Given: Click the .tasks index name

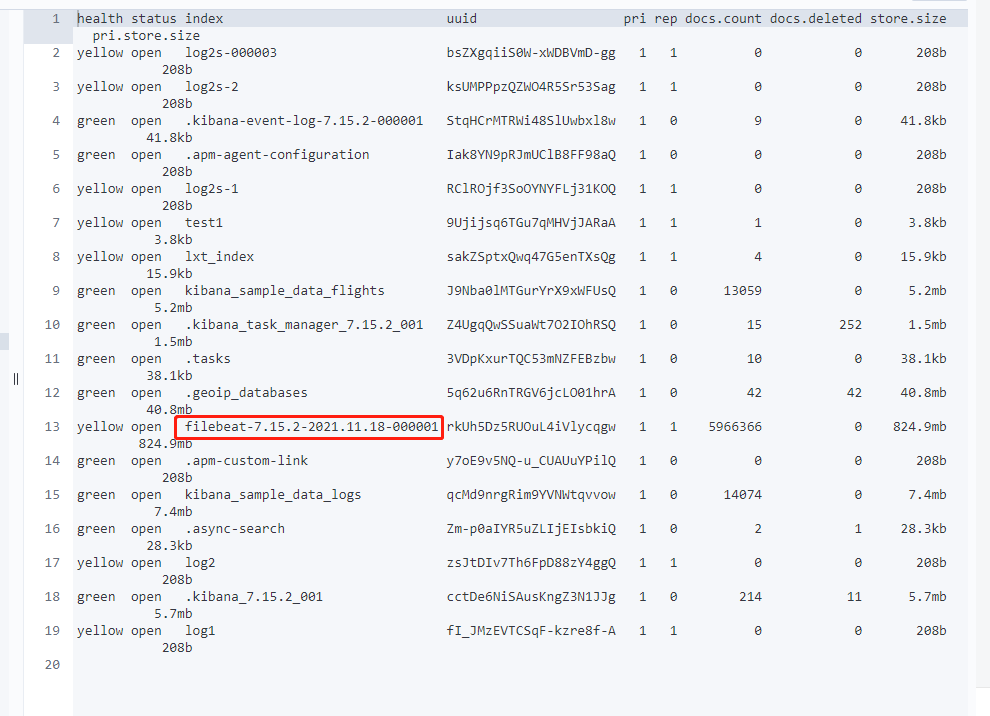Looking at the screenshot, I should tap(208, 359).
